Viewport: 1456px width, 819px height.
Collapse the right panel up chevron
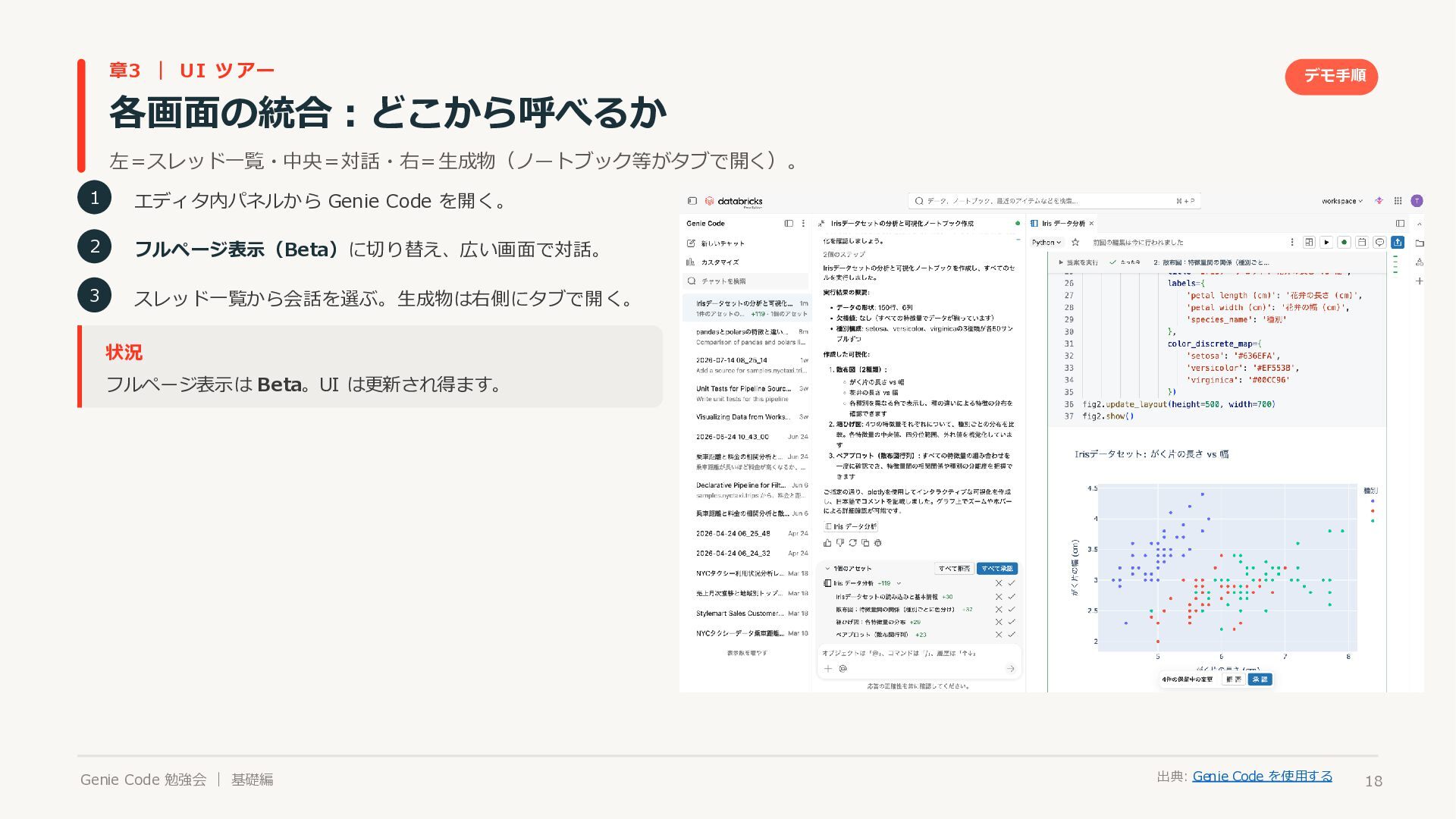point(1419,224)
